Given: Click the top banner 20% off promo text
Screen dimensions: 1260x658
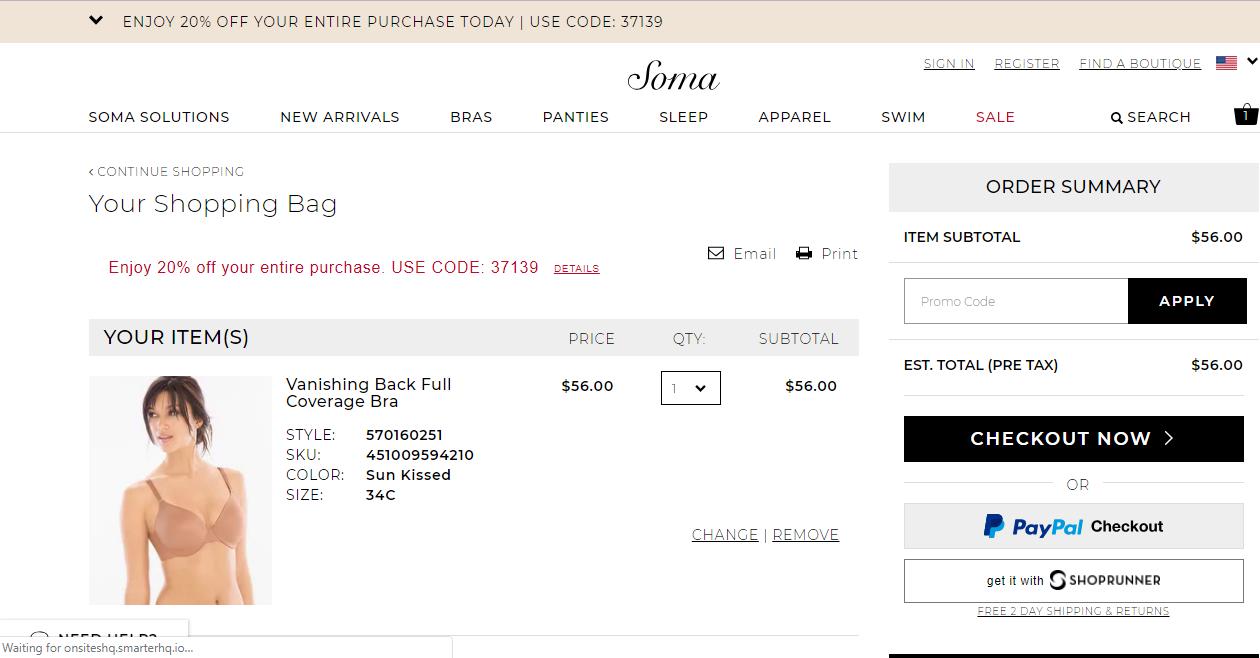Looking at the screenshot, I should tap(393, 22).
